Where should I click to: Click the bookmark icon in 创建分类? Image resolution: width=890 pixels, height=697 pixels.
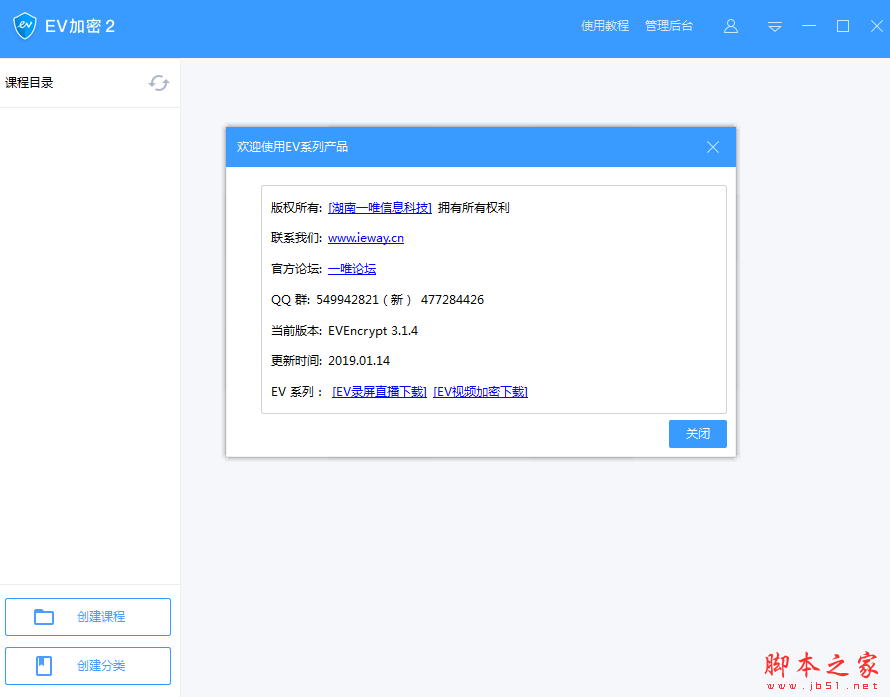coord(44,666)
